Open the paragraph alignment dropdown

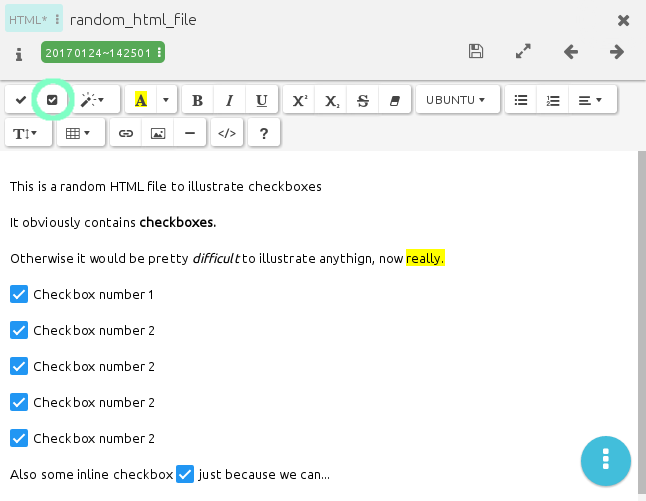[590, 100]
